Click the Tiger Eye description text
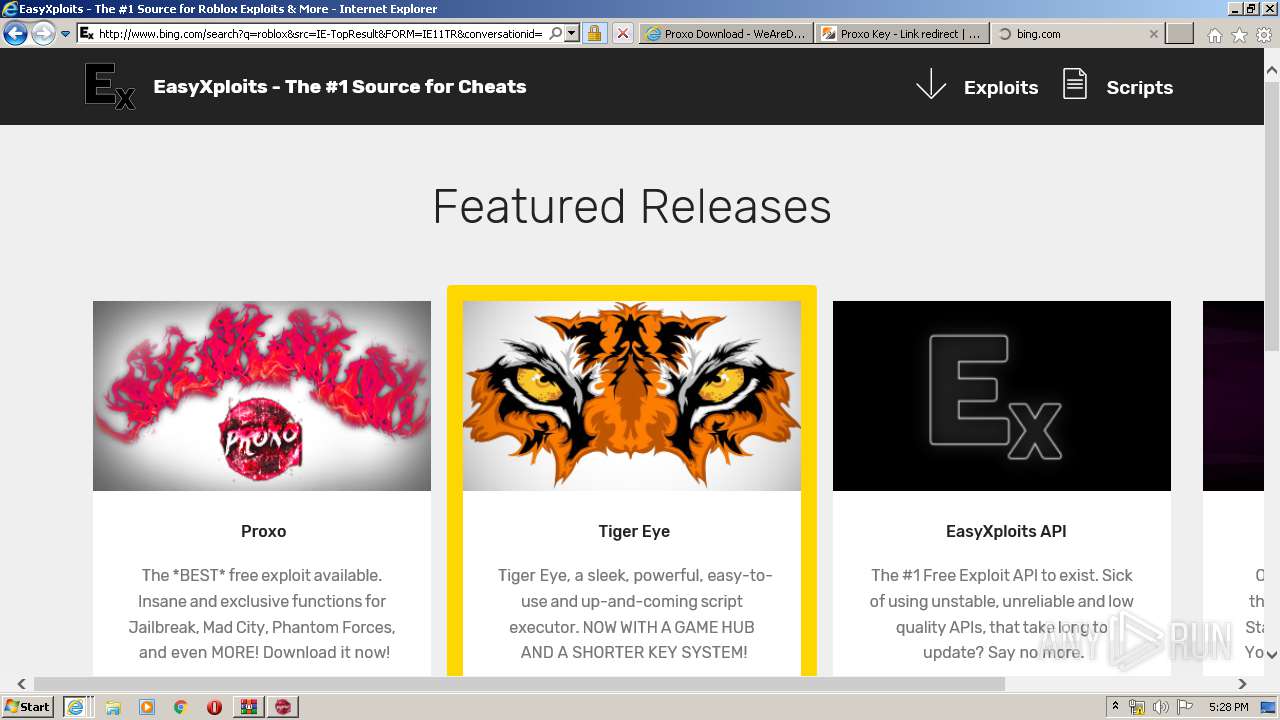 click(x=635, y=614)
